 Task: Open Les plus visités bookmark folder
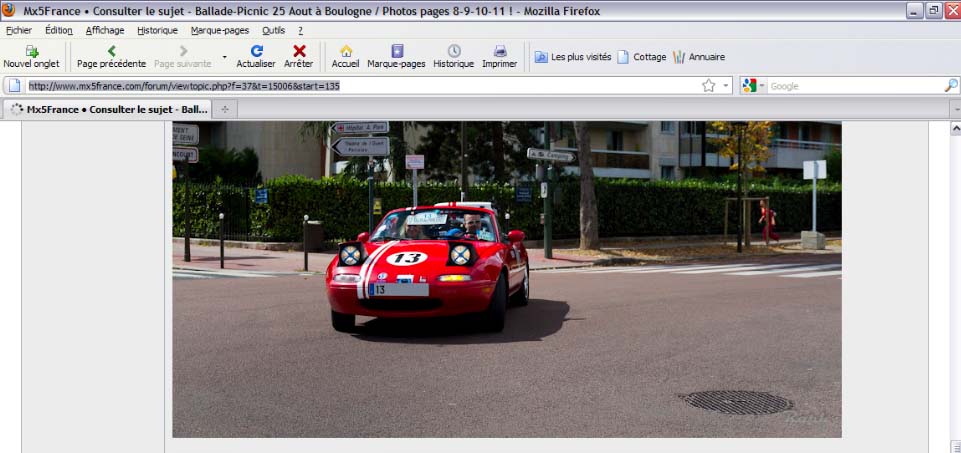tap(573, 57)
